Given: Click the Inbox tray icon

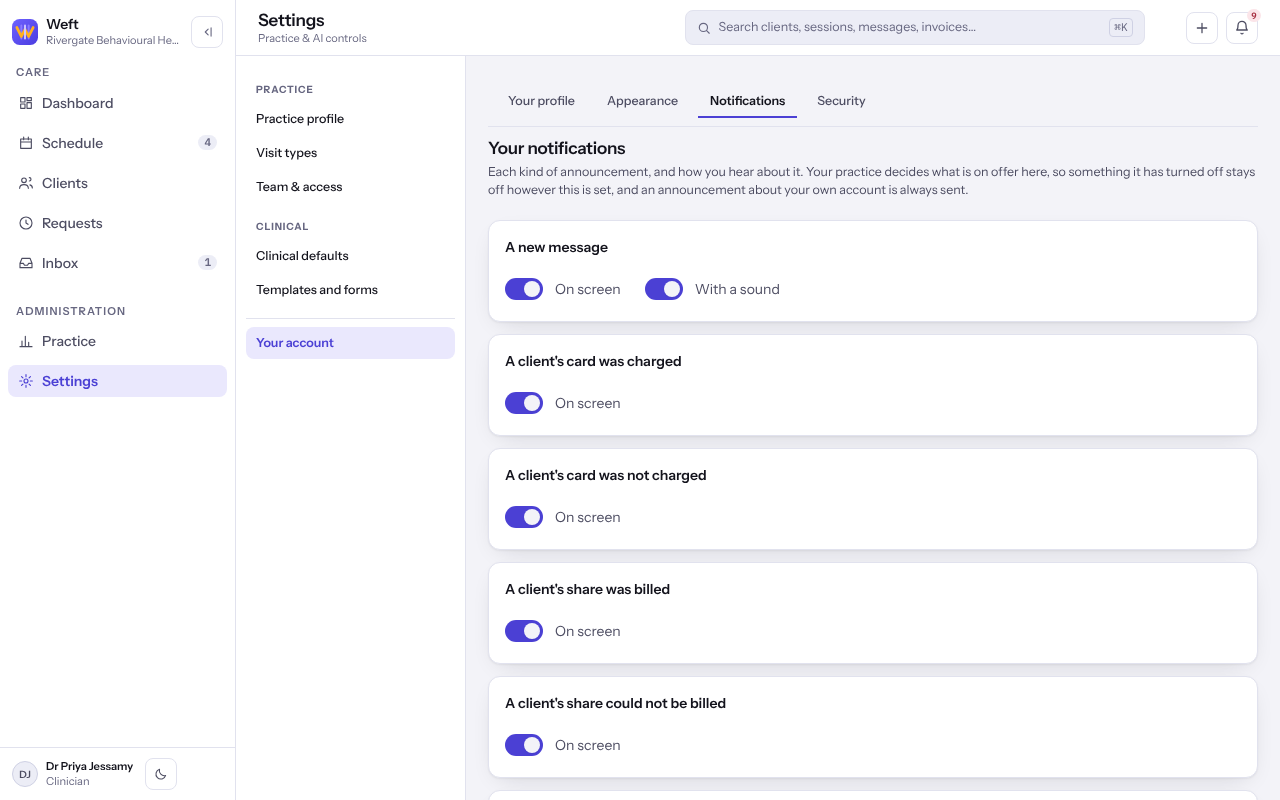Looking at the screenshot, I should 26,263.
